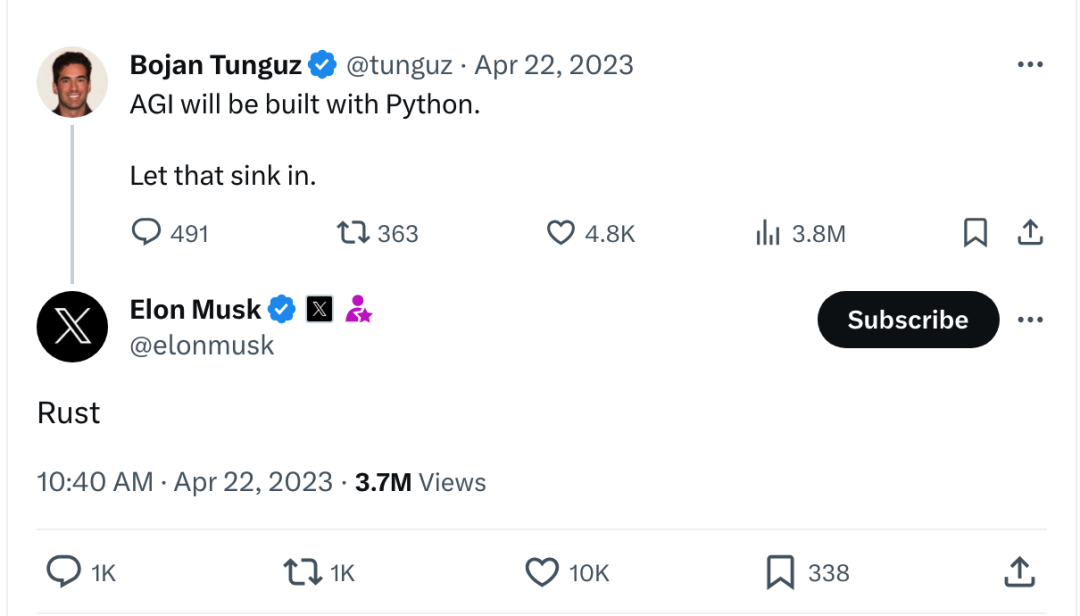Viewport: 1080px width, 616px height.
Task: Open the 10:40 AM Apr 22, 2023 timestamp
Action: coord(185,482)
